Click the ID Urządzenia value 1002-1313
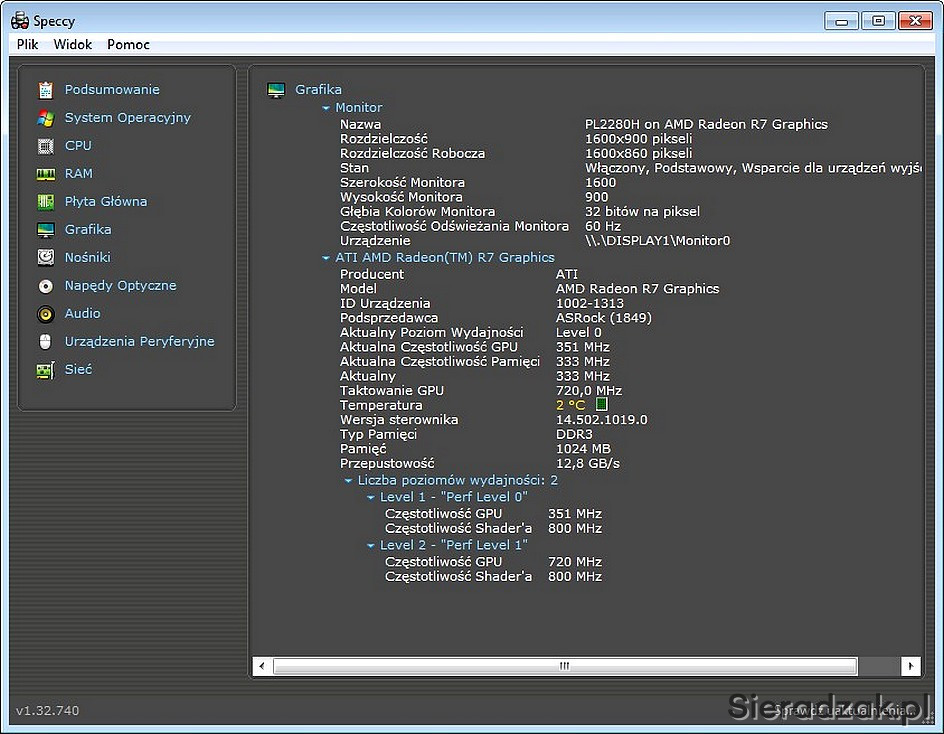This screenshot has height=734, width=944. click(x=589, y=303)
